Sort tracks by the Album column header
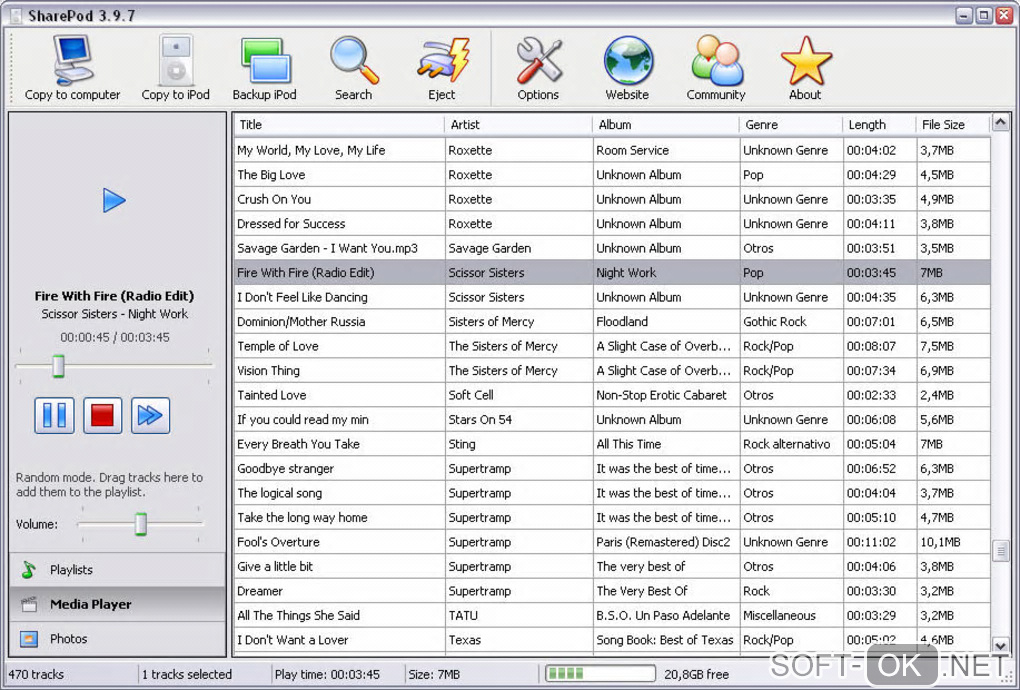 (x=666, y=124)
